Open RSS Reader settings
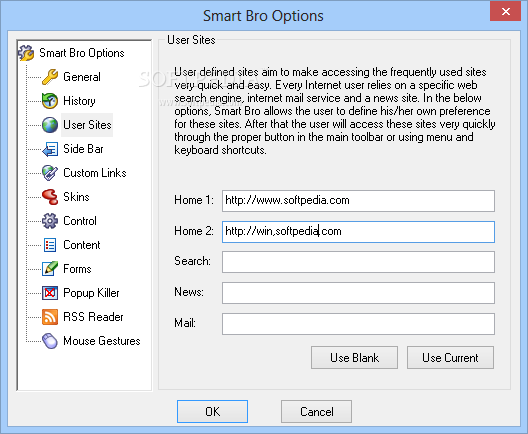The height and width of the screenshot is (434, 528). coord(93,317)
